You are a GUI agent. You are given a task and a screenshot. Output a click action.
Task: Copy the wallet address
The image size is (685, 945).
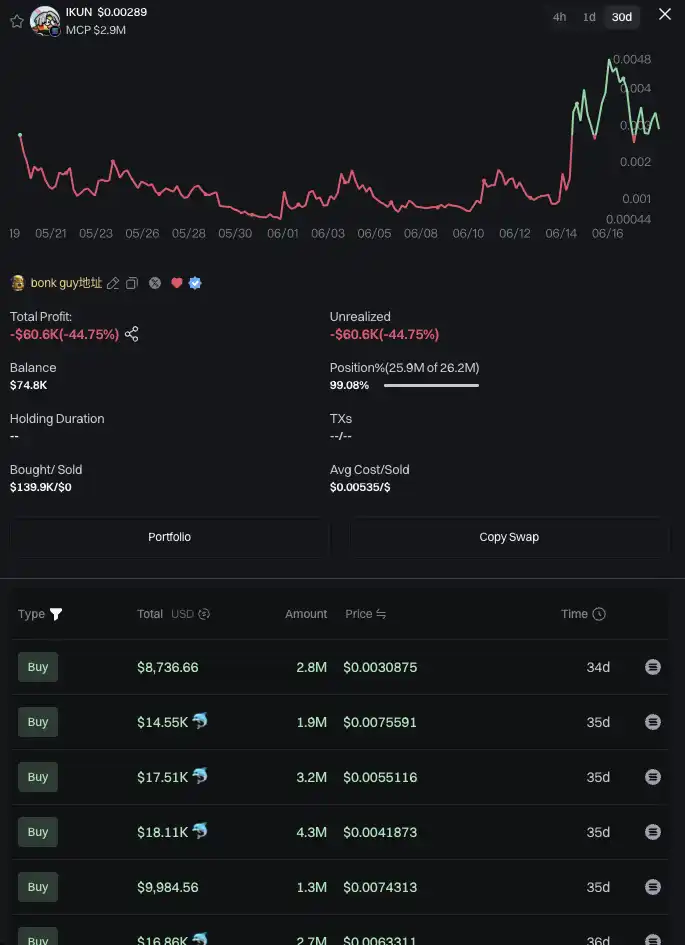pyautogui.click(x=132, y=283)
